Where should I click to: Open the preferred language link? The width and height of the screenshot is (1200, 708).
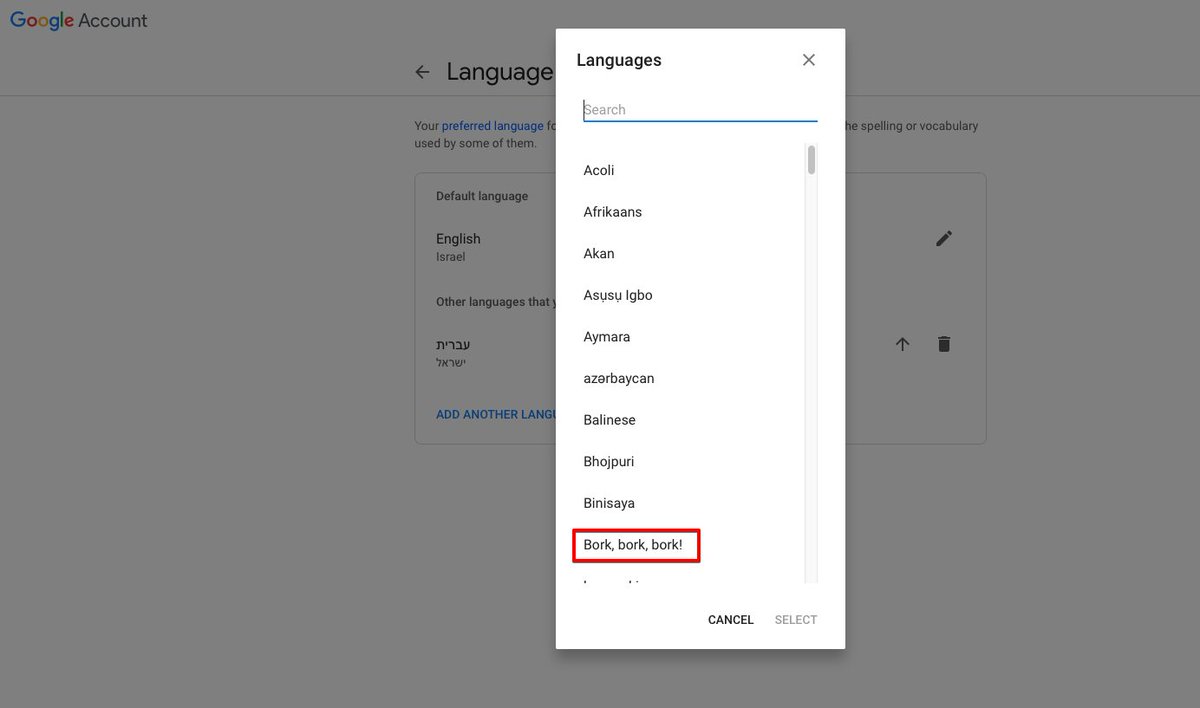(x=492, y=126)
